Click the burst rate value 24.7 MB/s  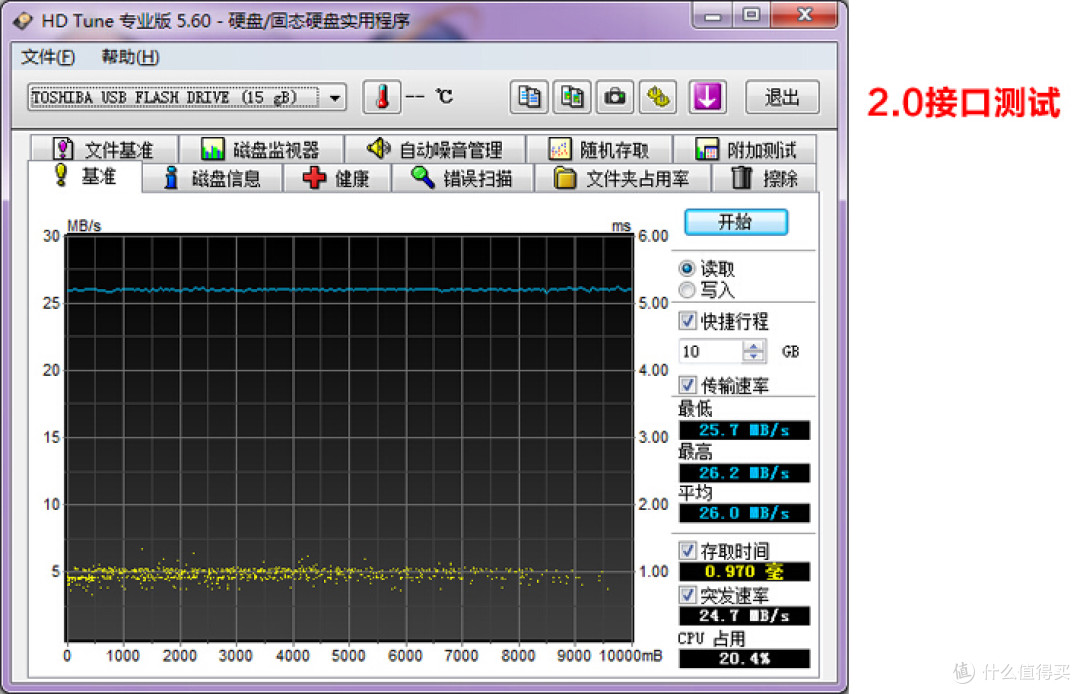coord(744,616)
